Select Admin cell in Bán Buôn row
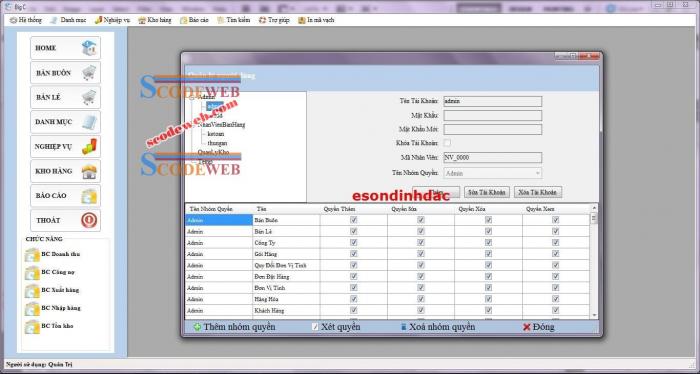Viewport: 700px width, 374px height. click(219, 220)
